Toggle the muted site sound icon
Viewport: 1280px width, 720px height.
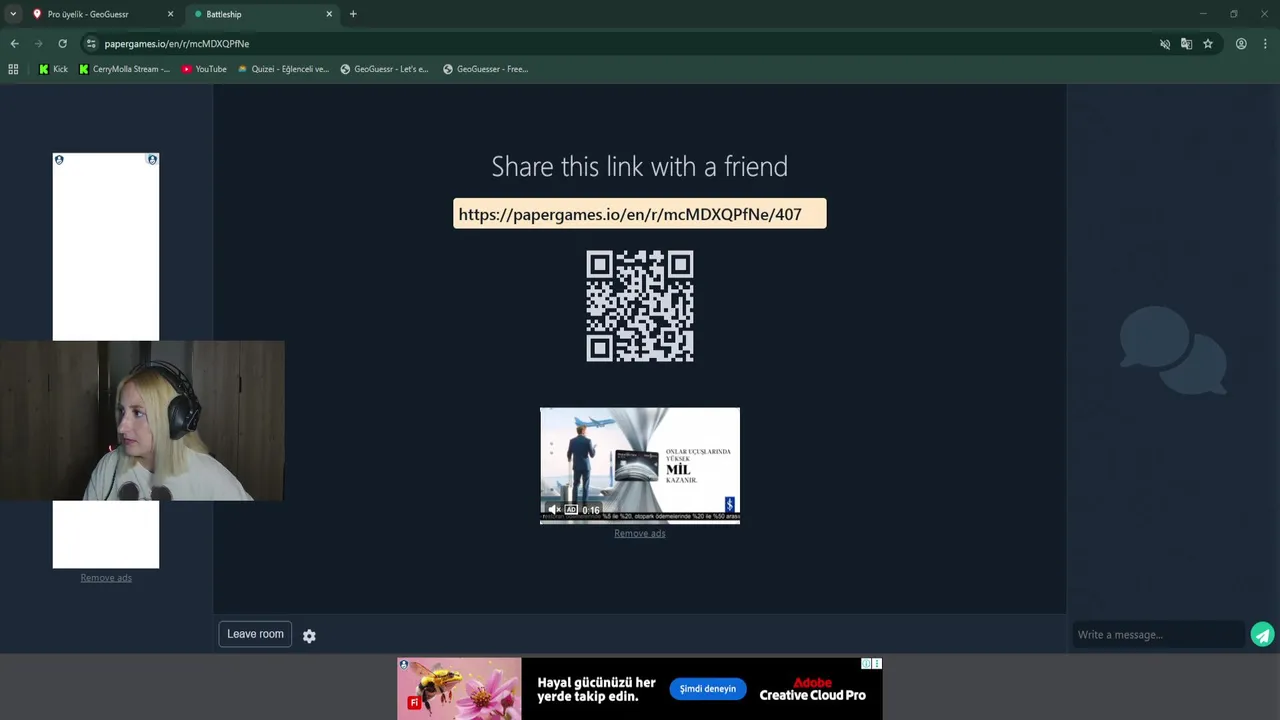(x=1165, y=44)
